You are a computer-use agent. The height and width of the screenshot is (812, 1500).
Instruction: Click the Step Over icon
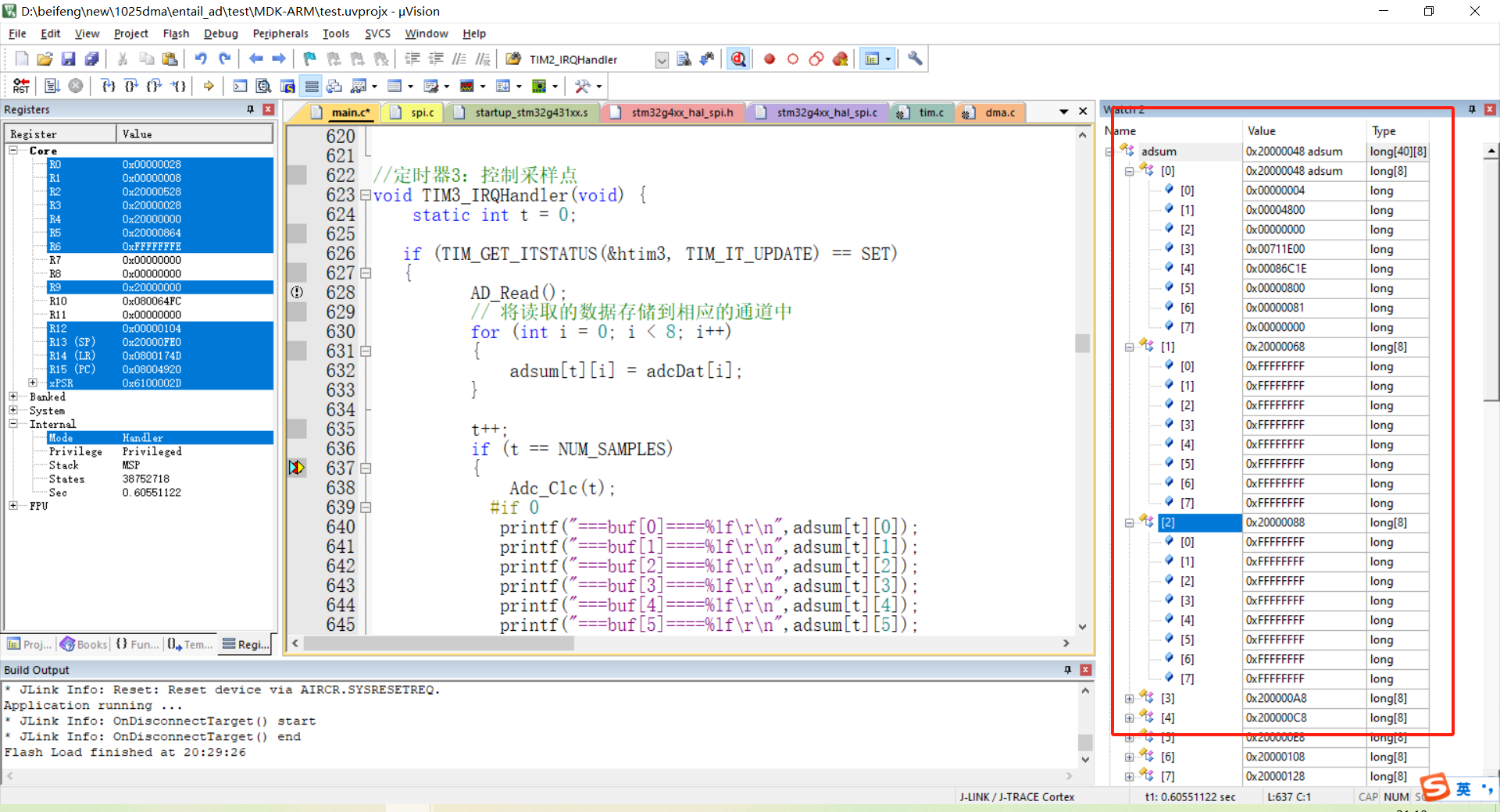[131, 86]
